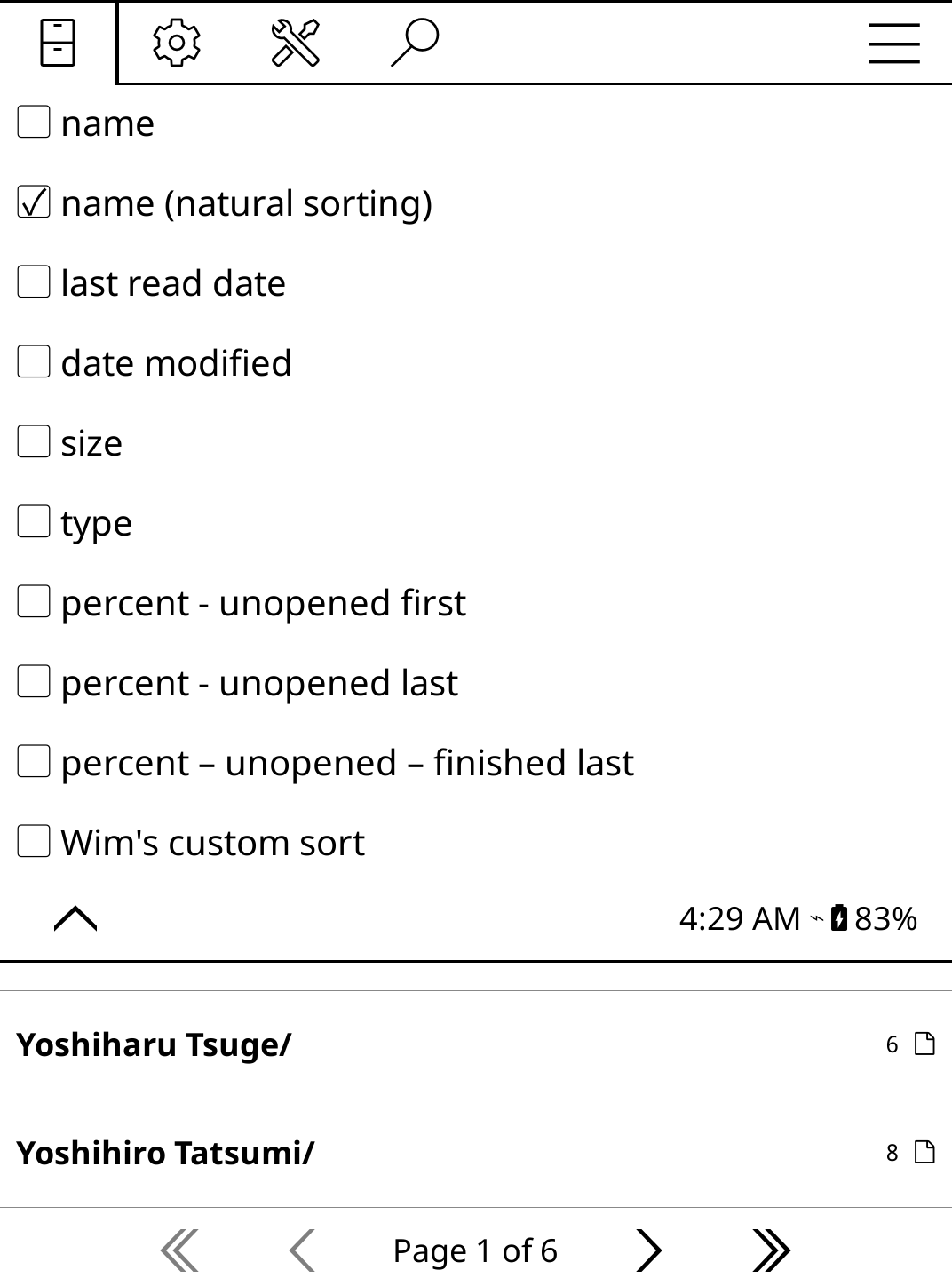Go to the previous page chevron
Viewport: 952px width, 1286px height.
coord(302,1250)
